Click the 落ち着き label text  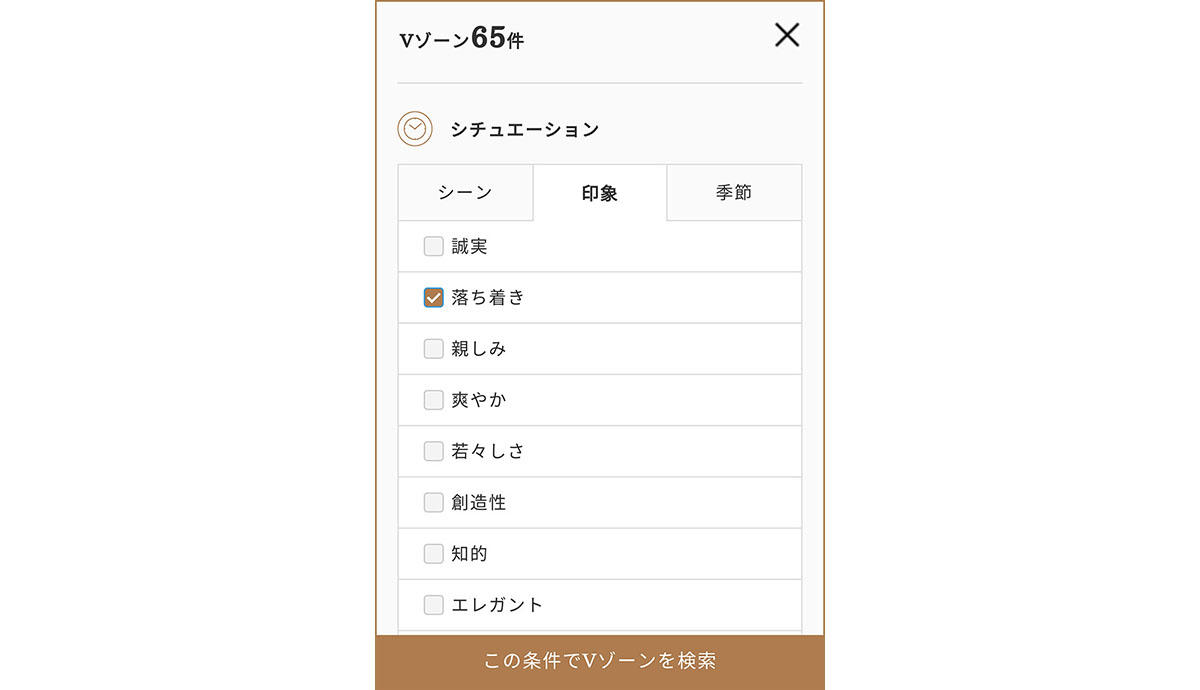click(x=488, y=298)
